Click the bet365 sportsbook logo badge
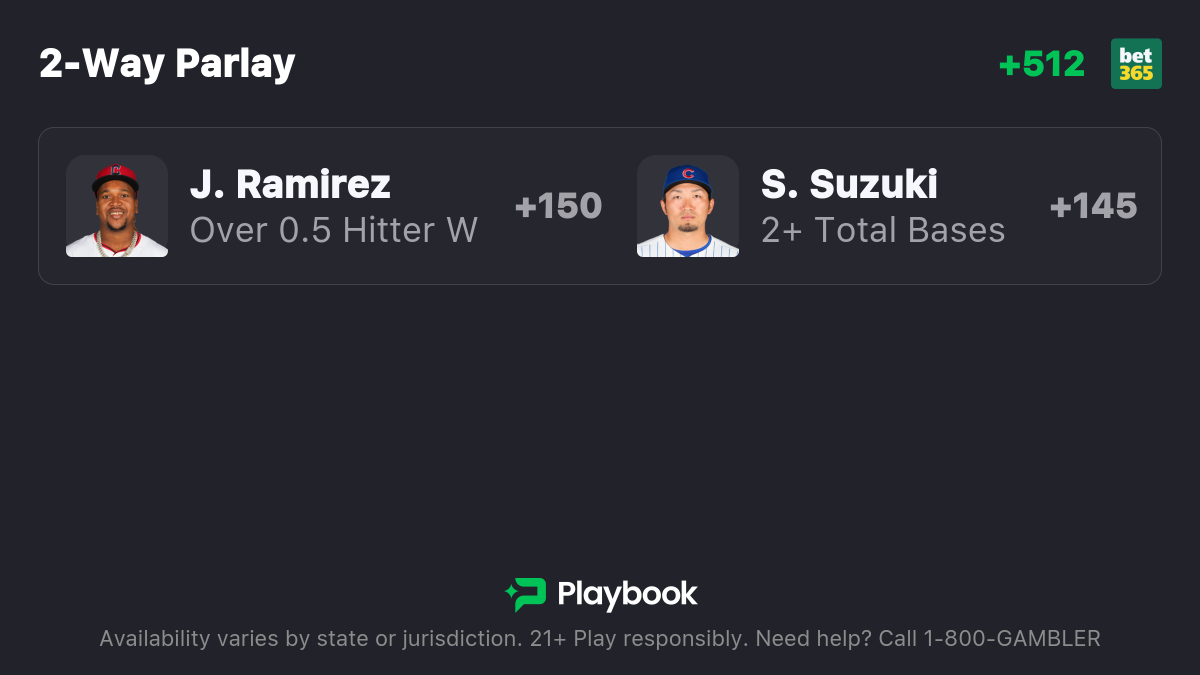Viewport: 1200px width, 675px height. pos(1136,64)
